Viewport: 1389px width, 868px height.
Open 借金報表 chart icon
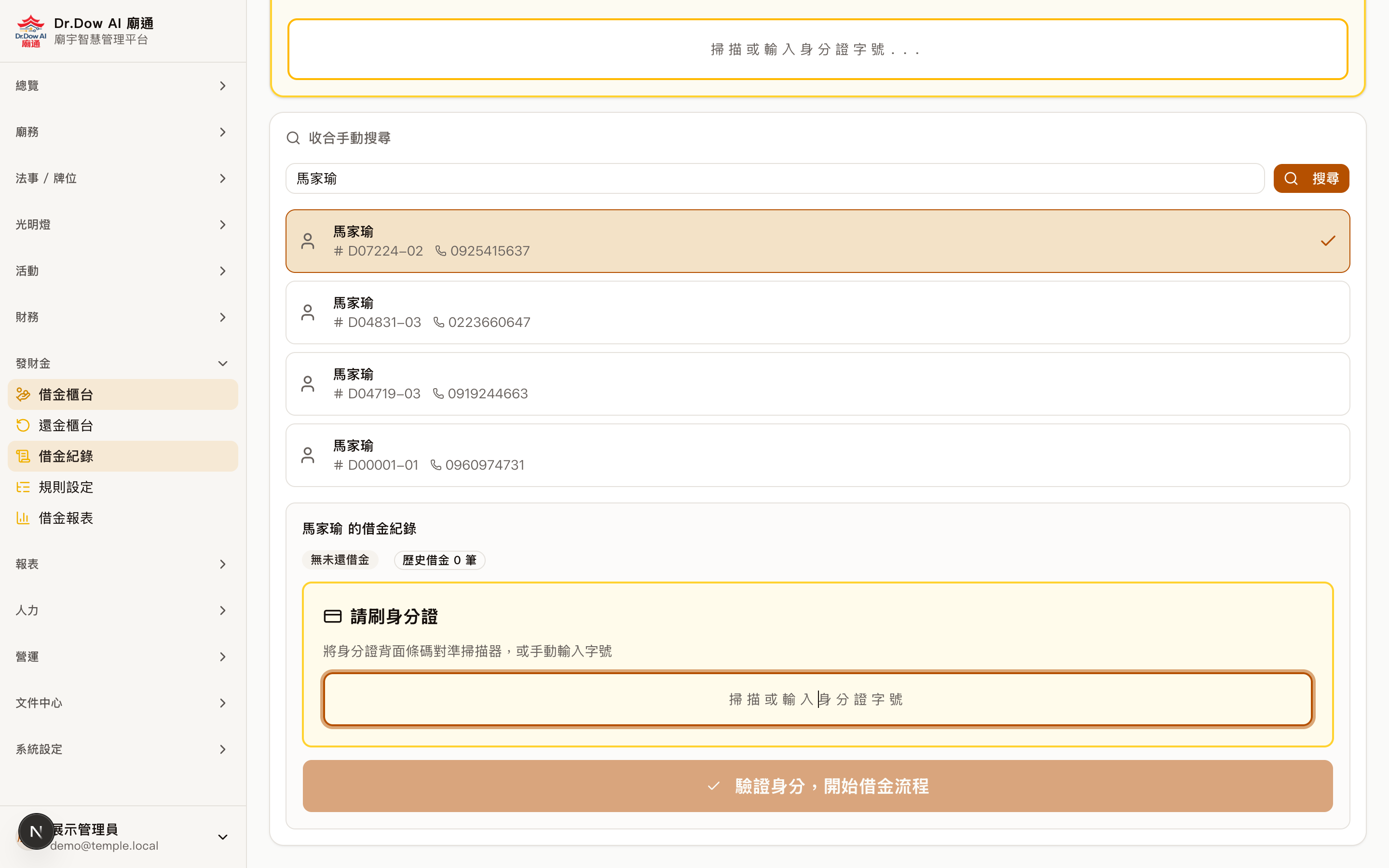[x=23, y=517]
